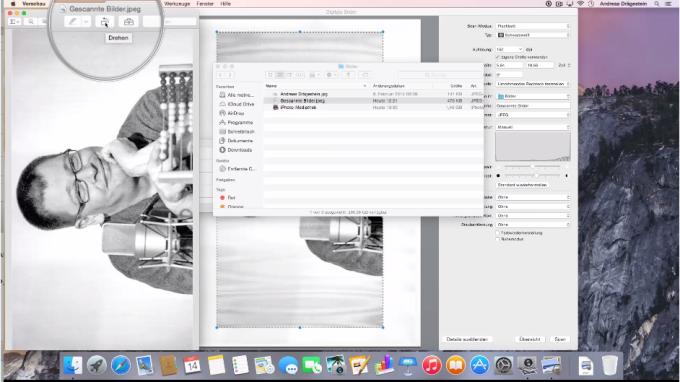Open the sidebar view menu button in Preview
This screenshot has height=382, width=680.
[14, 21]
